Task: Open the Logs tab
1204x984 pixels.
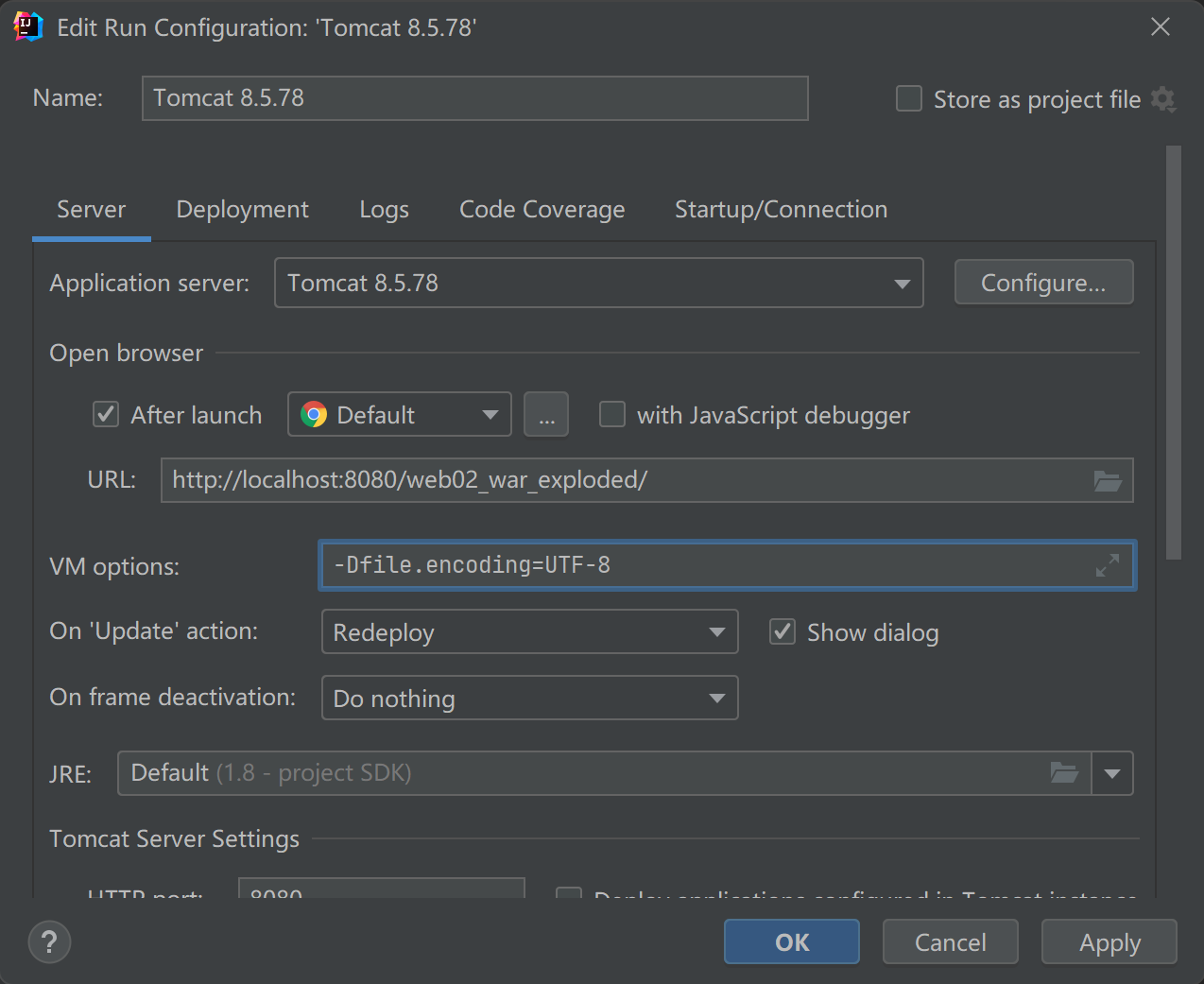Action: pyautogui.click(x=385, y=210)
